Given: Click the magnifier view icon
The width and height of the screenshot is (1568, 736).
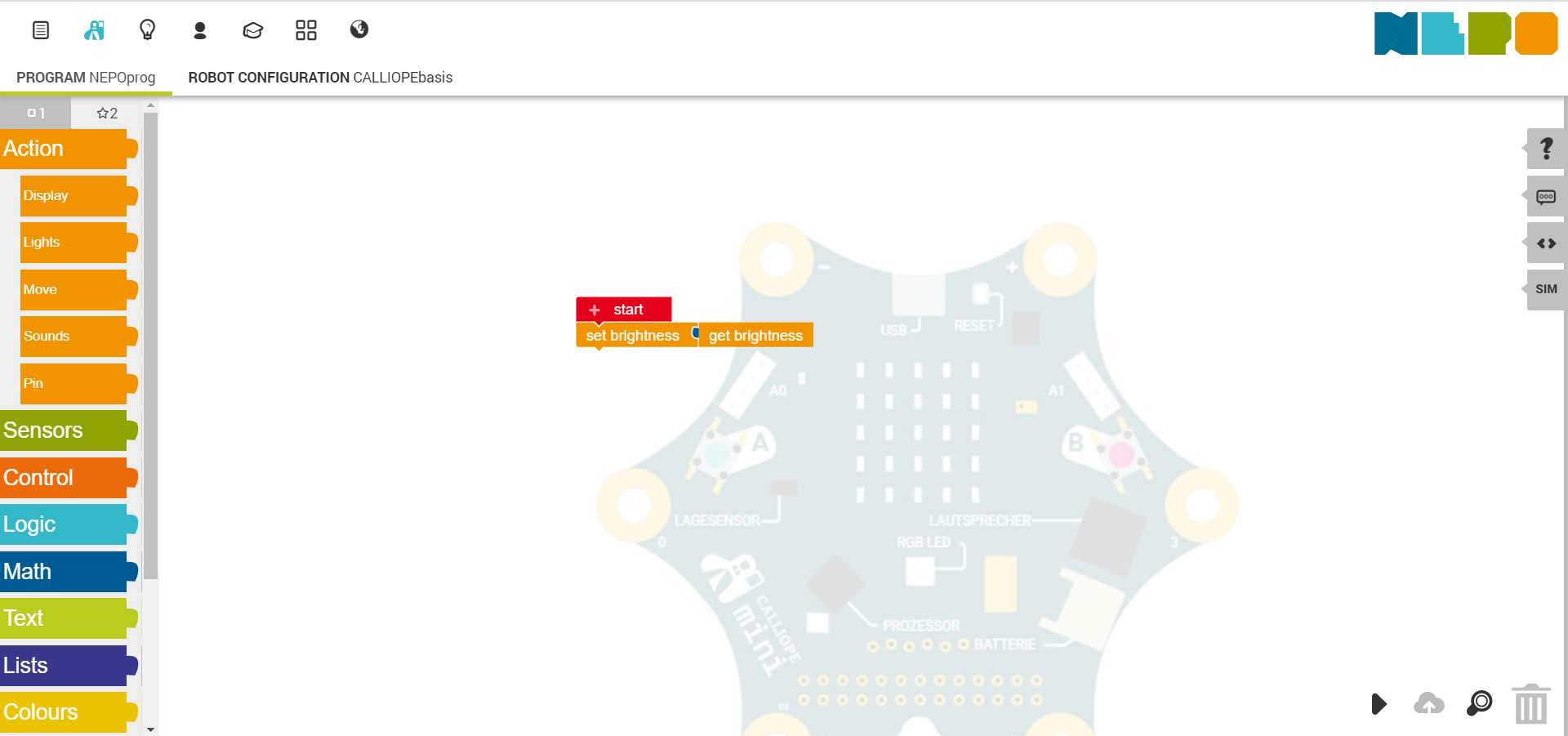Looking at the screenshot, I should [1479, 704].
